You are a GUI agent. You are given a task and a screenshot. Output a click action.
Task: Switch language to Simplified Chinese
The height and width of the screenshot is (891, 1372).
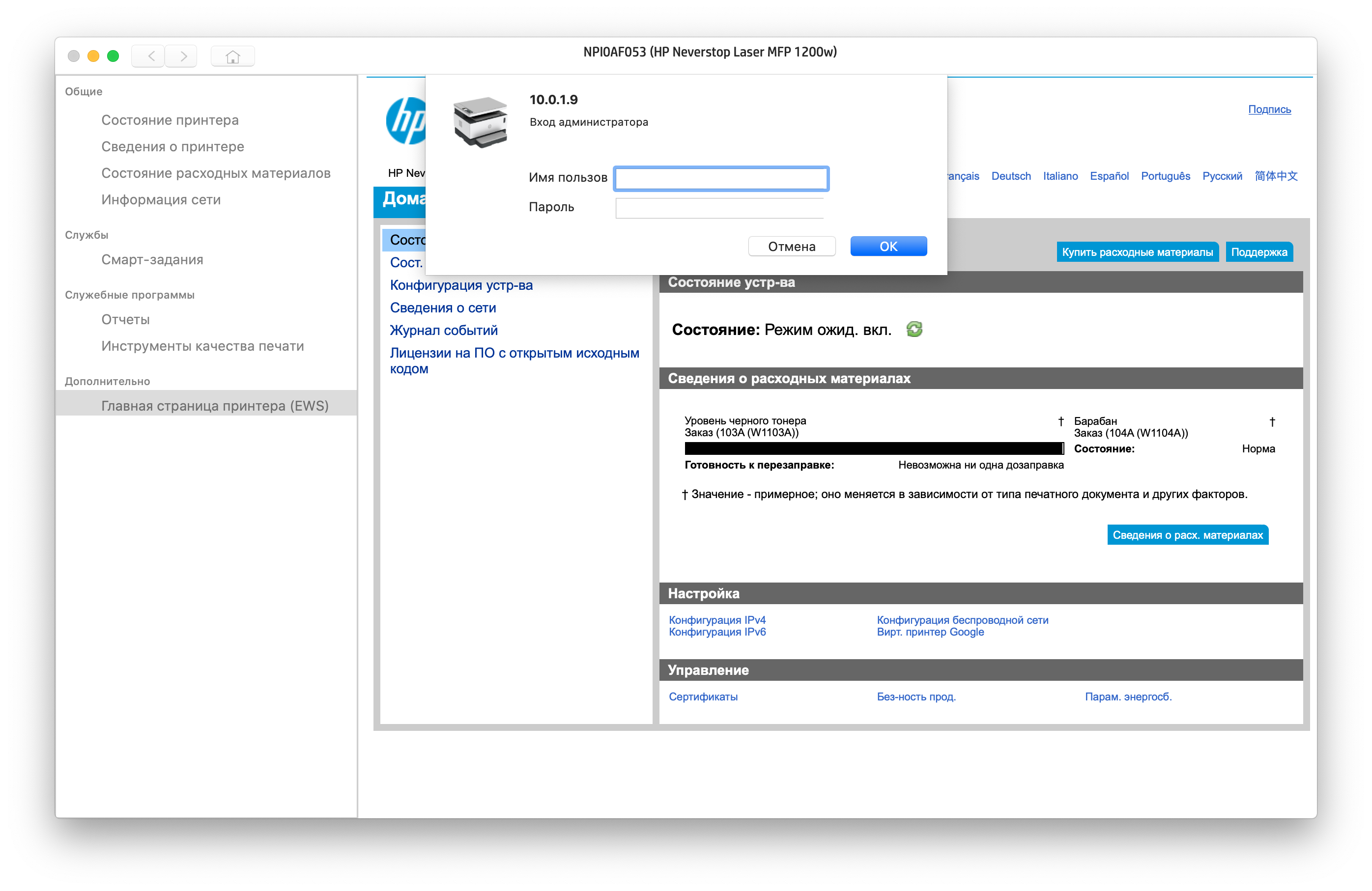pos(1276,176)
